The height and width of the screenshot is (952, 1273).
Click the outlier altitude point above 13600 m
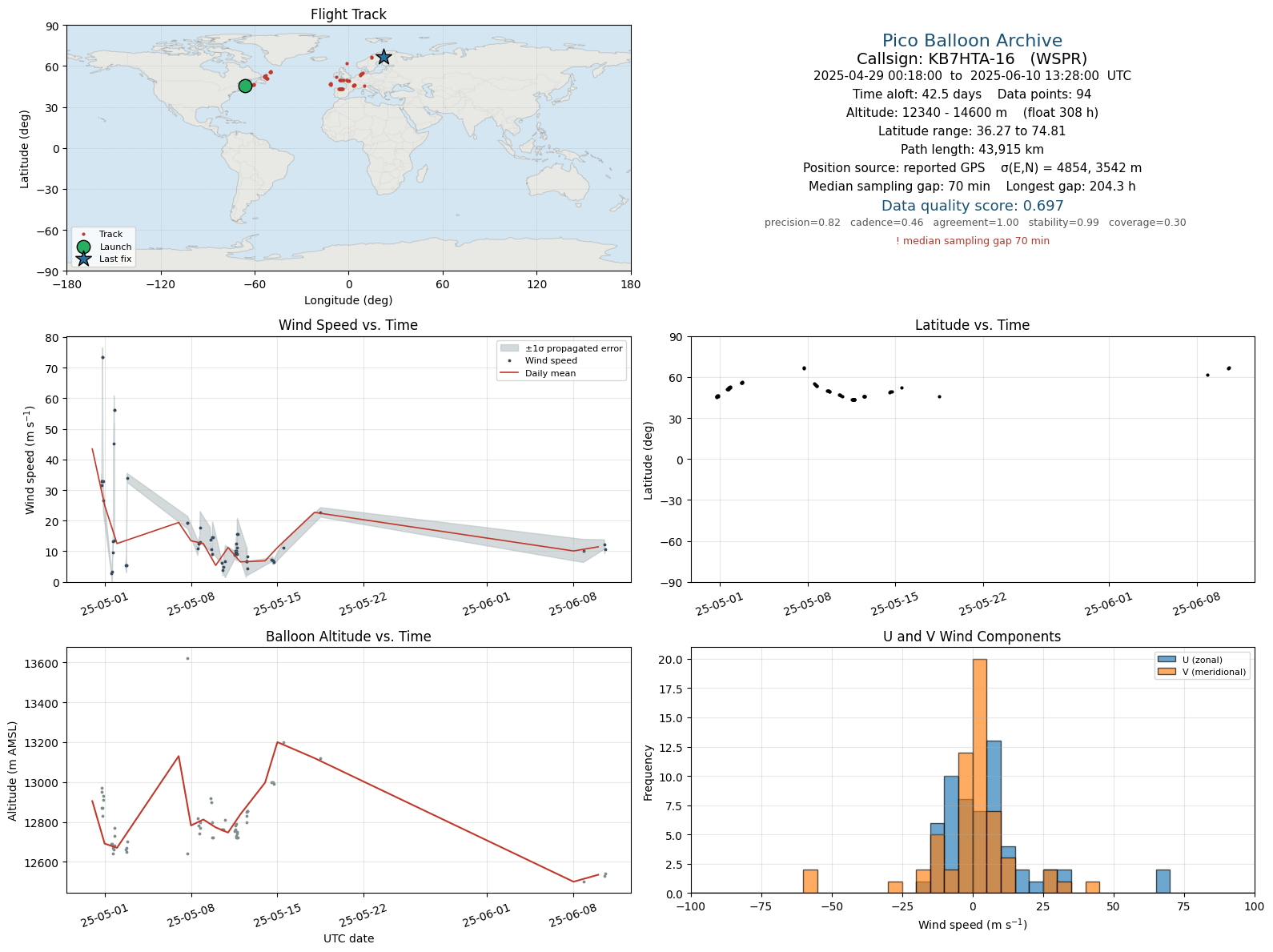187,658
